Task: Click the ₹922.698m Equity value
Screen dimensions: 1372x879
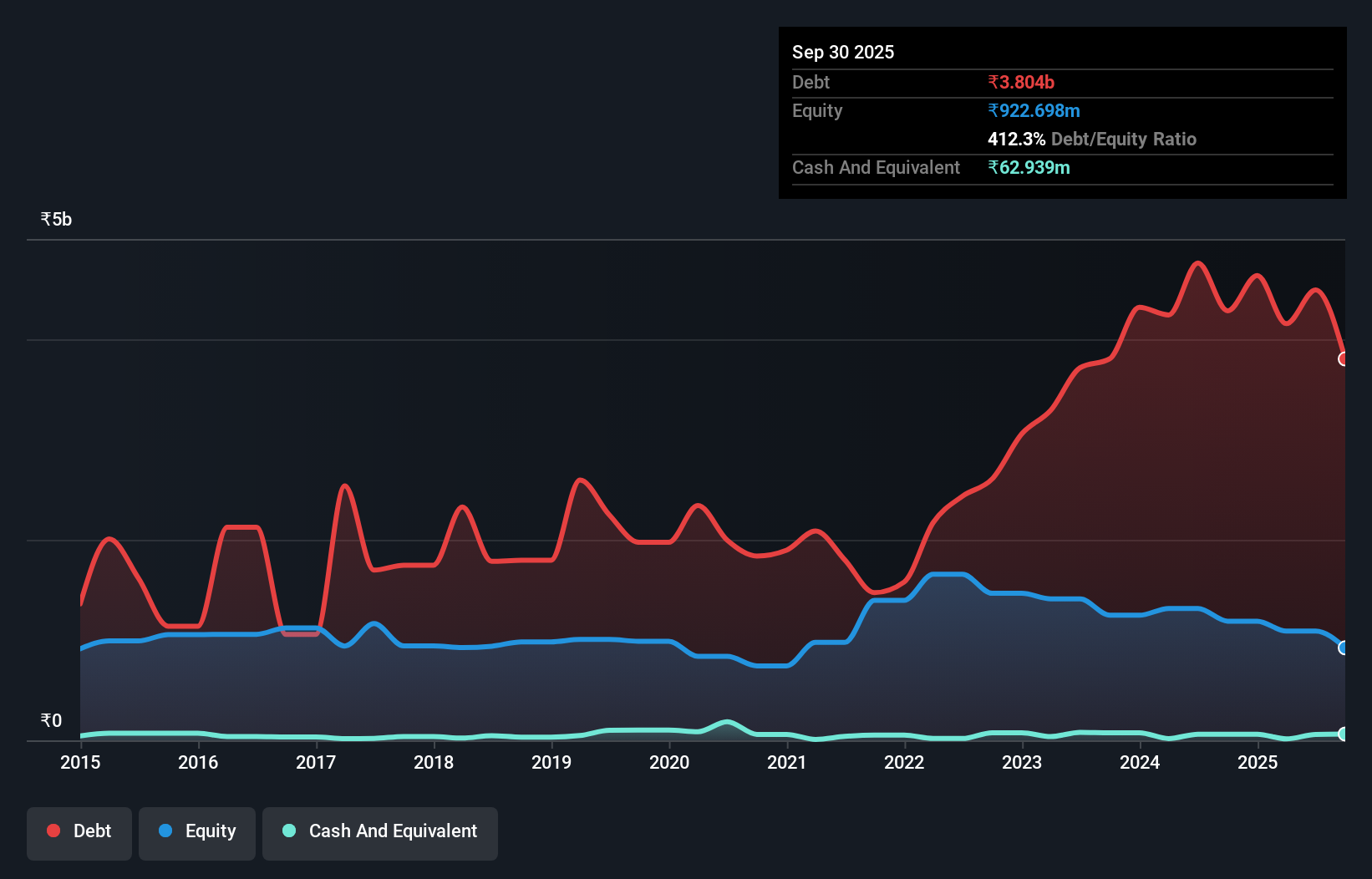Action: tap(1034, 110)
